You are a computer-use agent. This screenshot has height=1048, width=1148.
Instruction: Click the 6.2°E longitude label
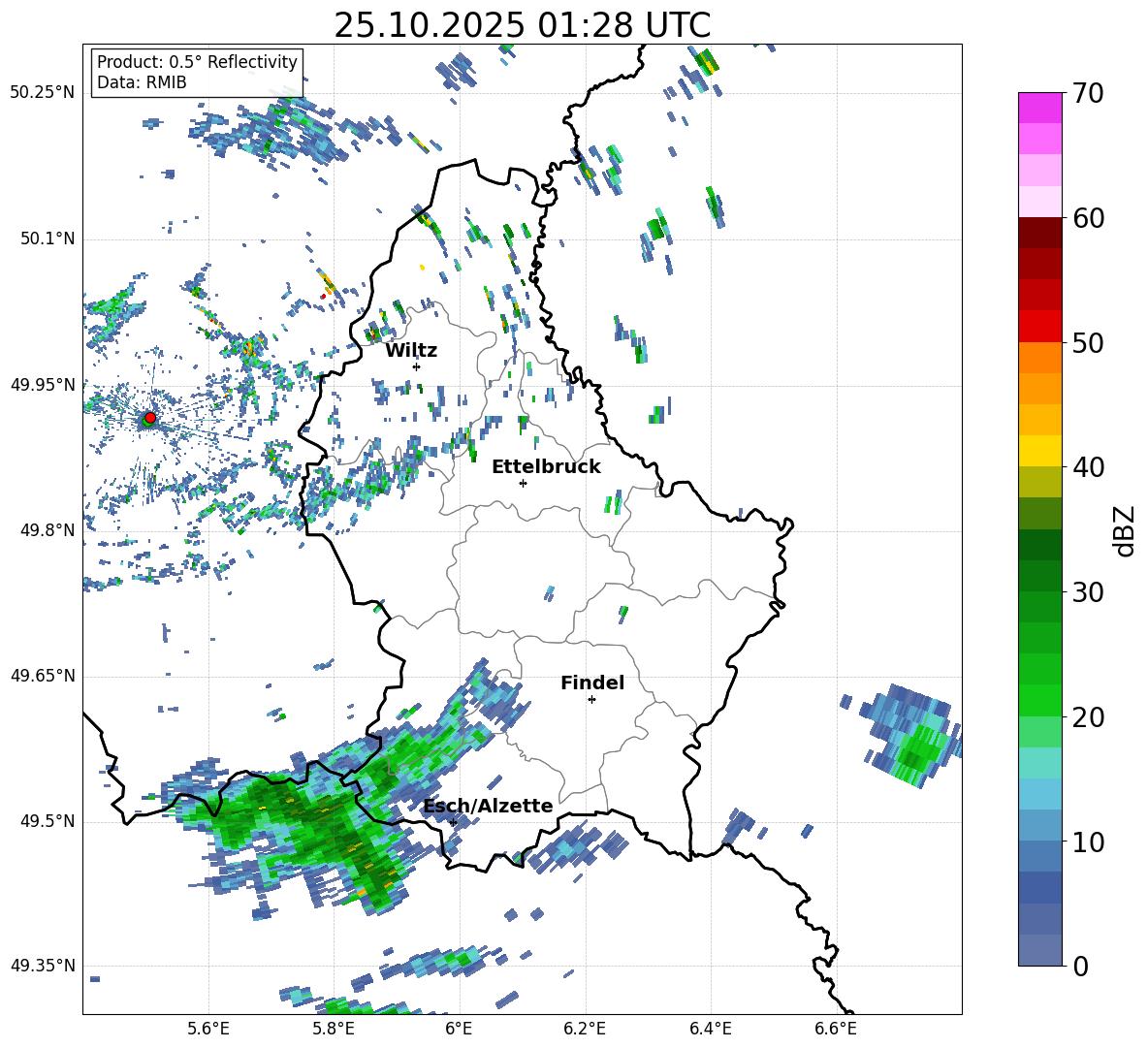(585, 1029)
